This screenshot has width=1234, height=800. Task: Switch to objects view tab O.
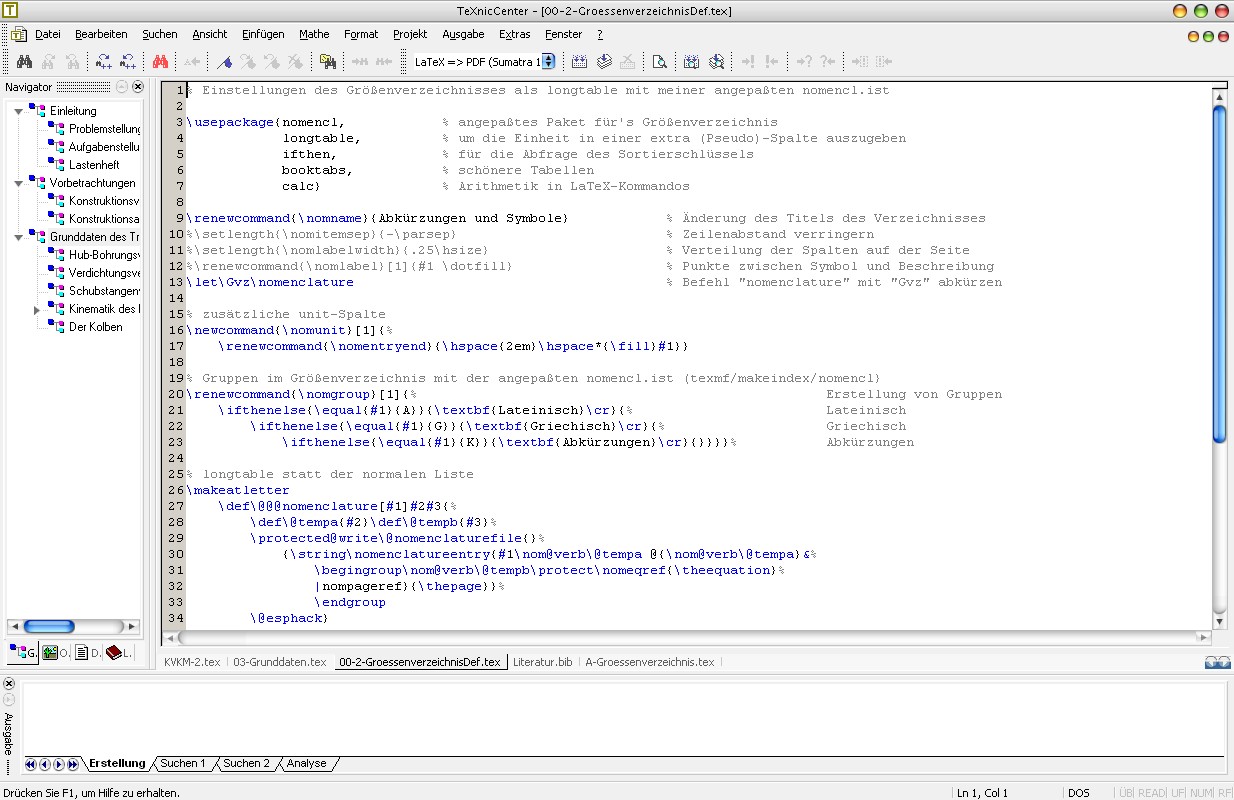click(x=56, y=653)
